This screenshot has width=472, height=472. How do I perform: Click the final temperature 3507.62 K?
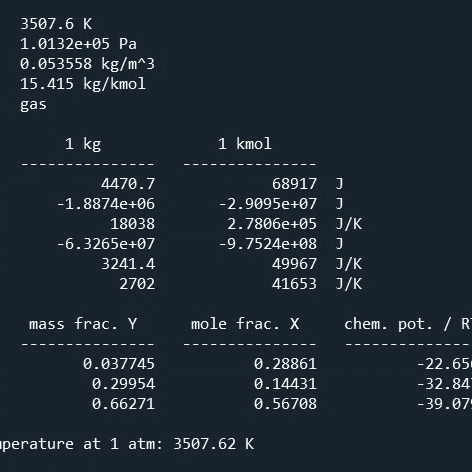point(214,444)
